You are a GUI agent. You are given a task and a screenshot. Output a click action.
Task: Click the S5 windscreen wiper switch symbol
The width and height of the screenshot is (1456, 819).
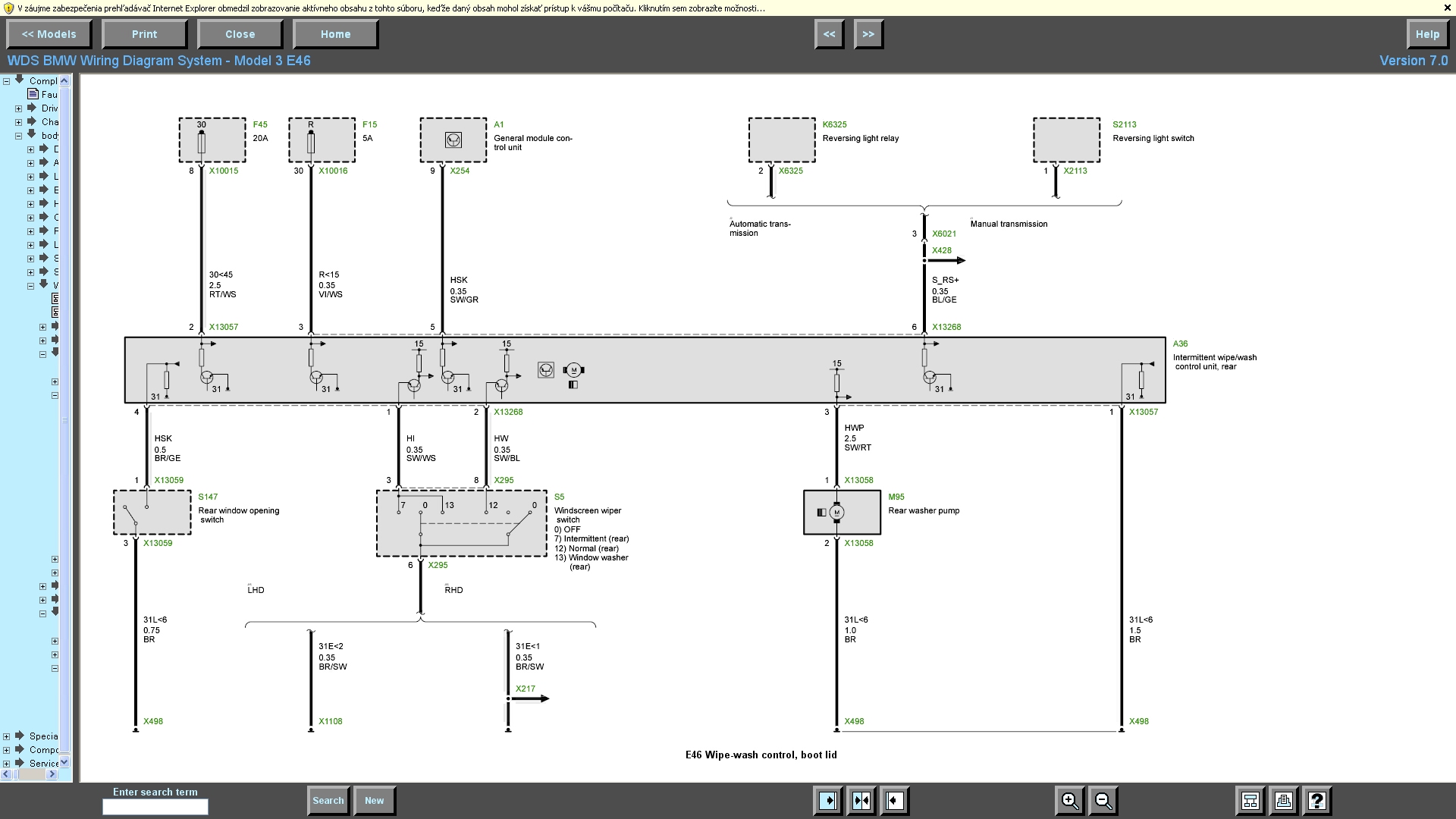[461, 523]
